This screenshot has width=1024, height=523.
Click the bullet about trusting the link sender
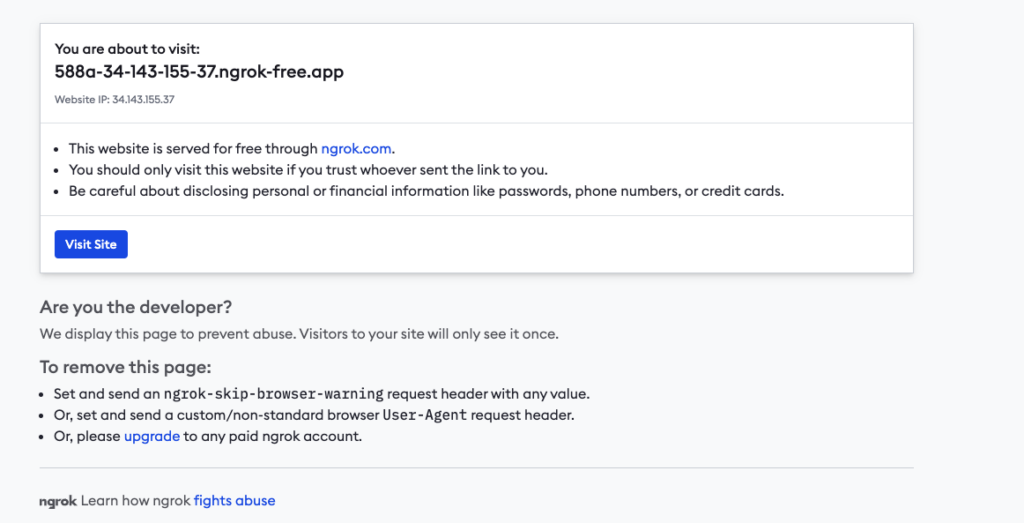[x=308, y=170]
